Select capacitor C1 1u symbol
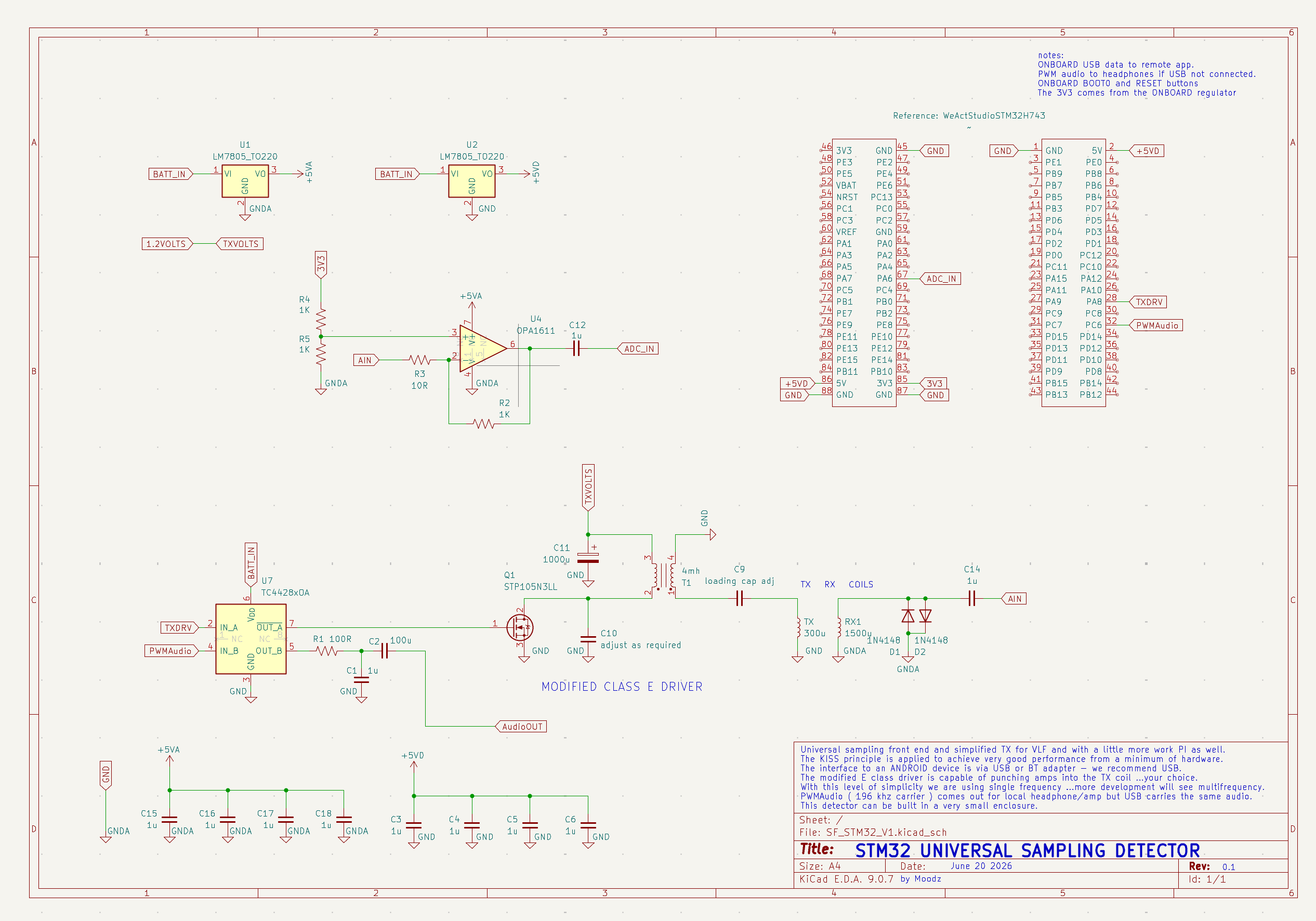This screenshot has width=1316, height=921. click(x=361, y=680)
